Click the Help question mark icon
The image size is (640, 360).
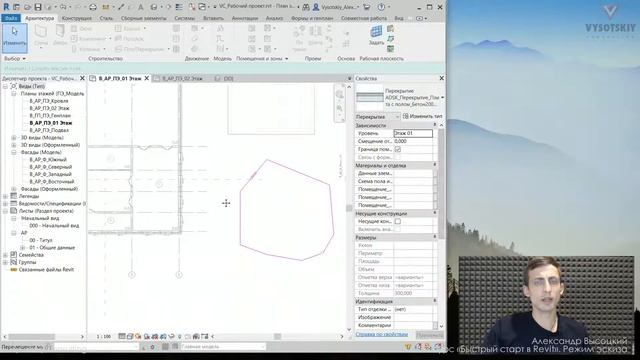381,7
